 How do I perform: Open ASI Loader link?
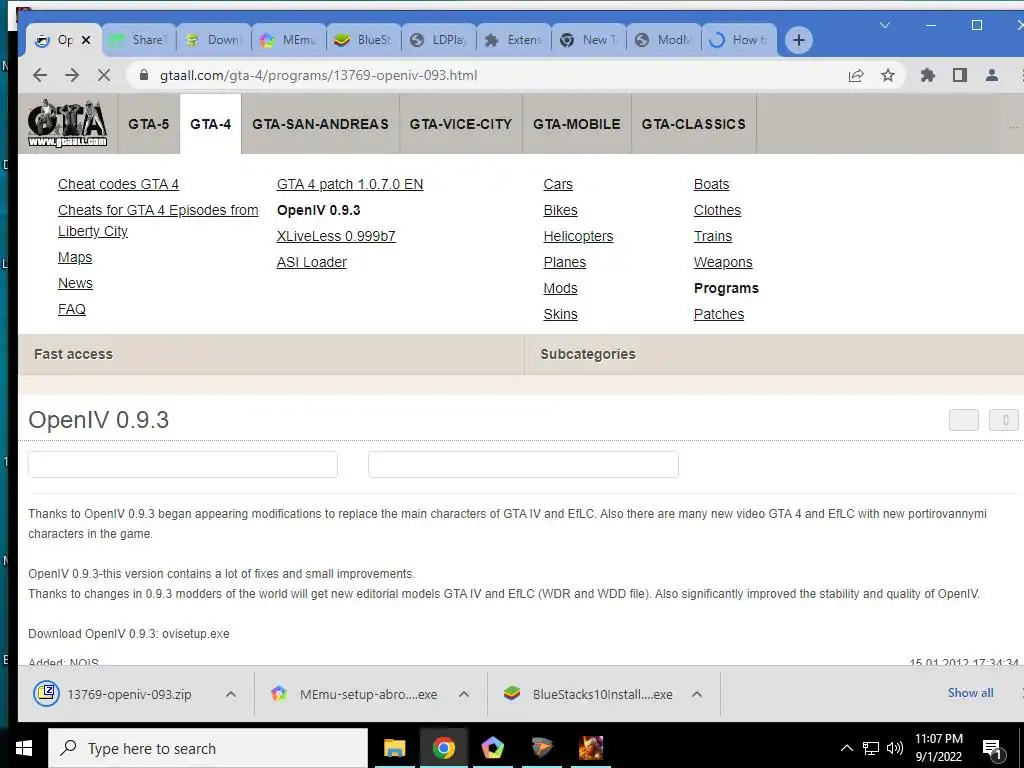312,263
